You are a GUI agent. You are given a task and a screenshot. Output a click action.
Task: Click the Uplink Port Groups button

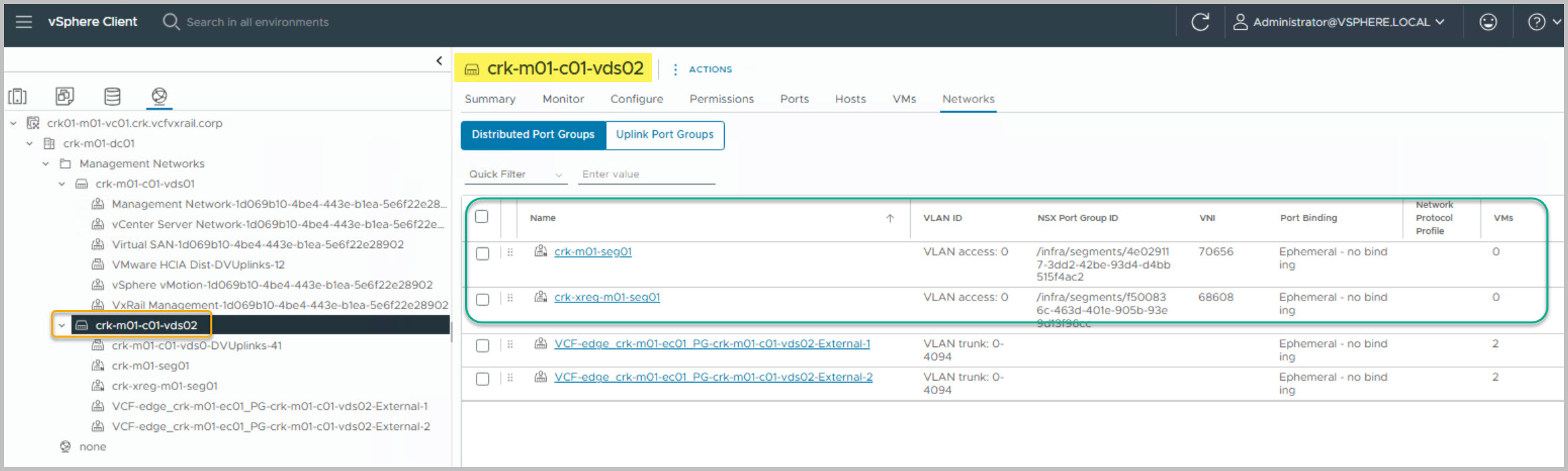pos(664,135)
